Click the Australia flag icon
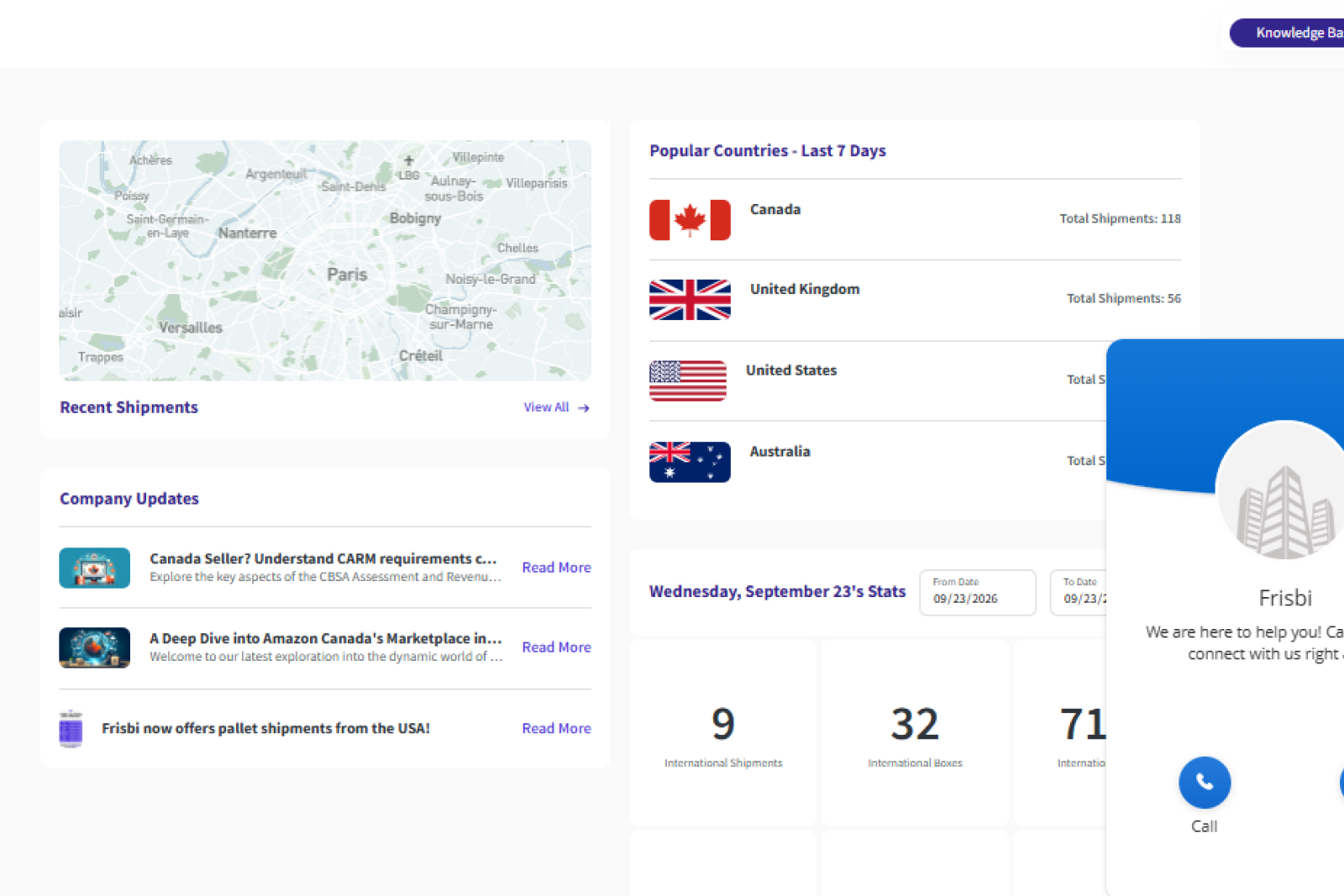The image size is (1344, 896). (x=690, y=462)
